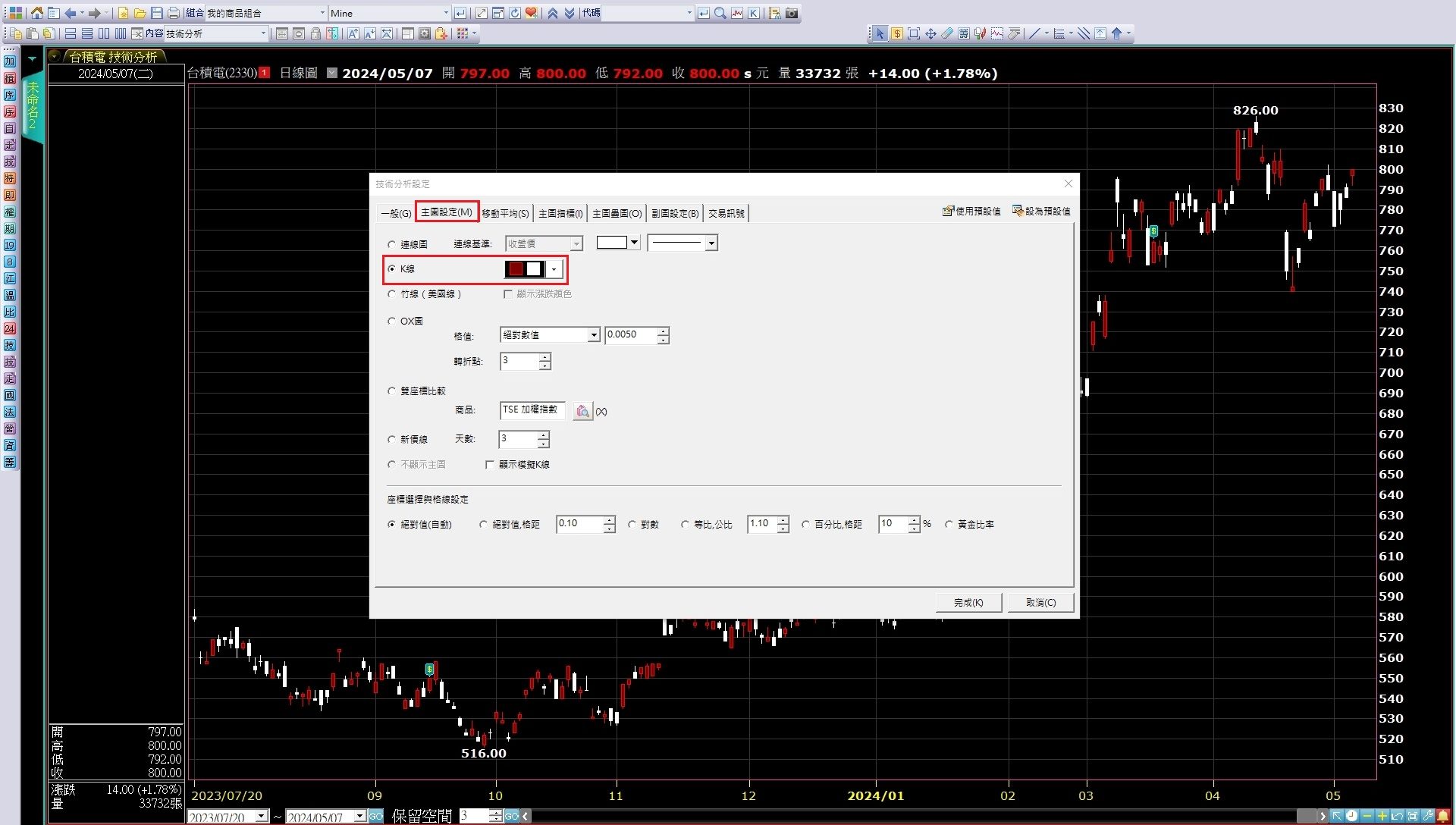The height and width of the screenshot is (825, 1456).
Task: Select the K線 radio button
Action: (x=392, y=268)
